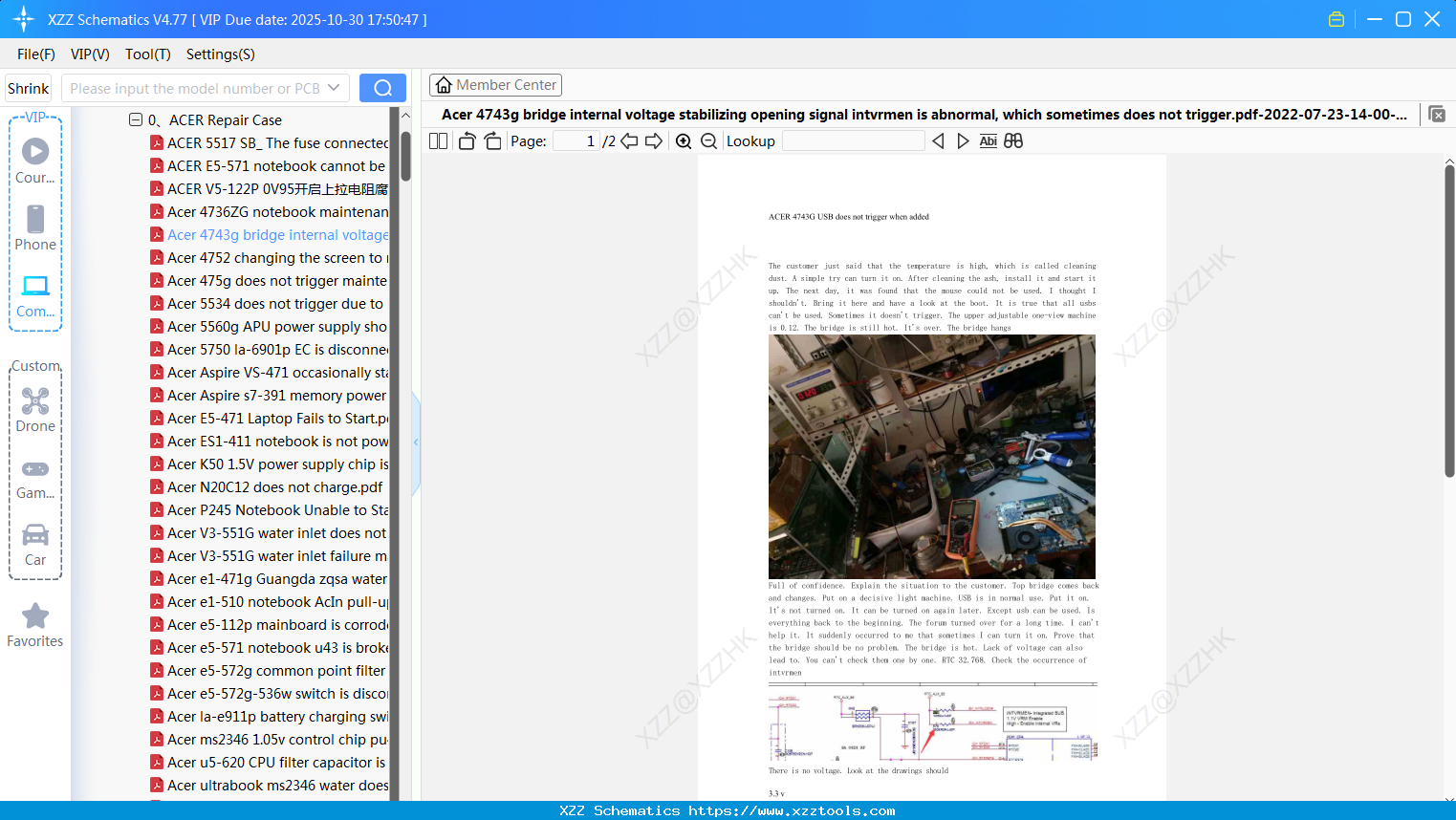
Task: Toggle the Abi match-case option
Action: click(x=989, y=141)
